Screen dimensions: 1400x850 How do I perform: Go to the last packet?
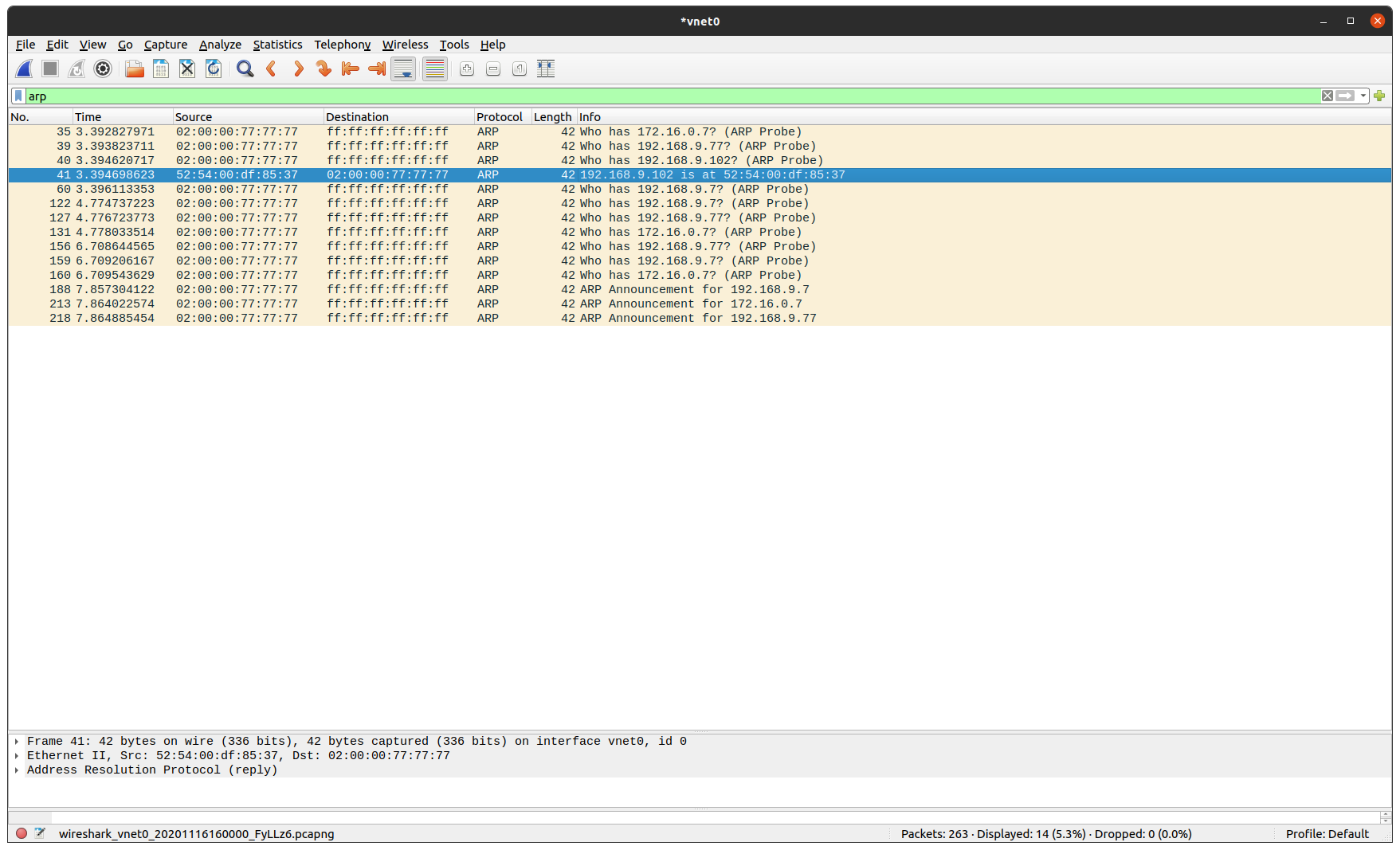375,69
